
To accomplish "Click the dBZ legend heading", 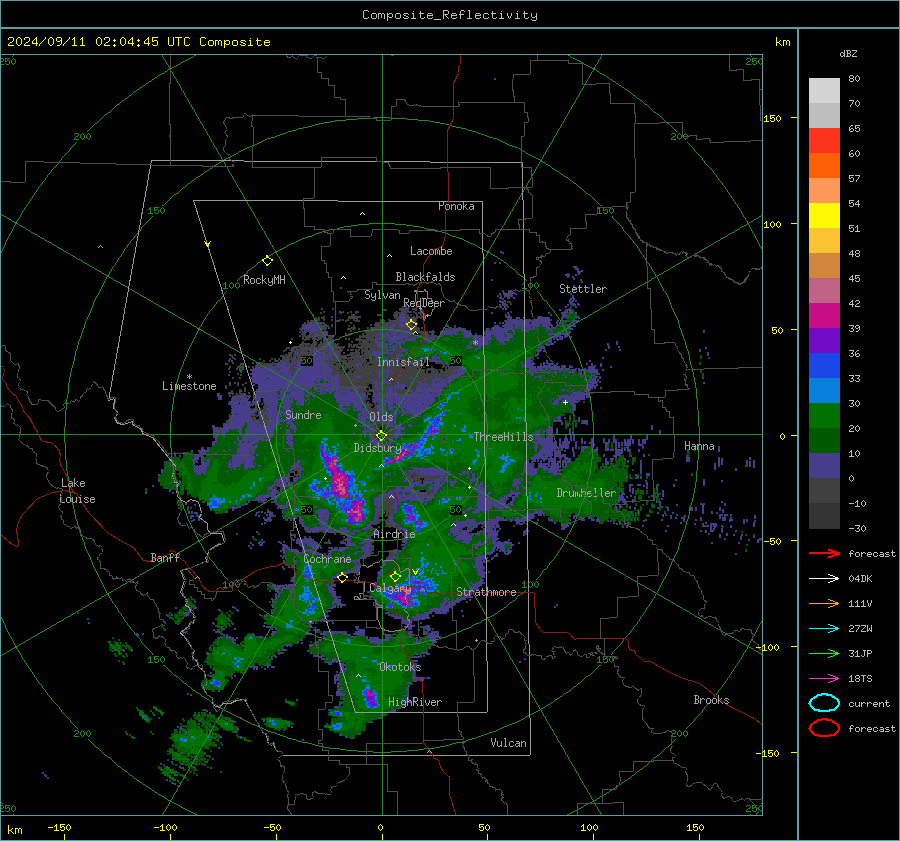I will (848, 54).
